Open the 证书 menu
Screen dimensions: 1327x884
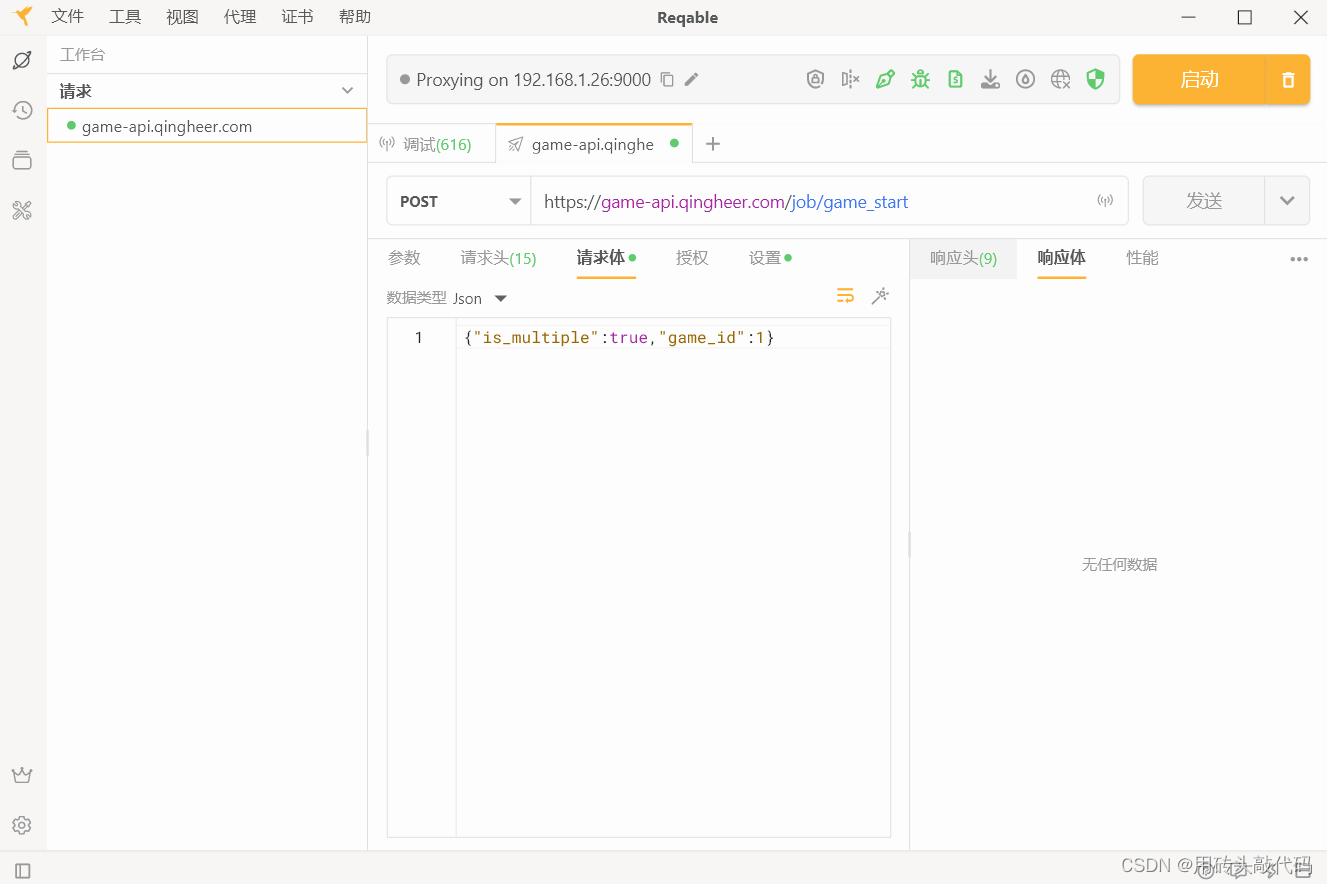coord(297,17)
